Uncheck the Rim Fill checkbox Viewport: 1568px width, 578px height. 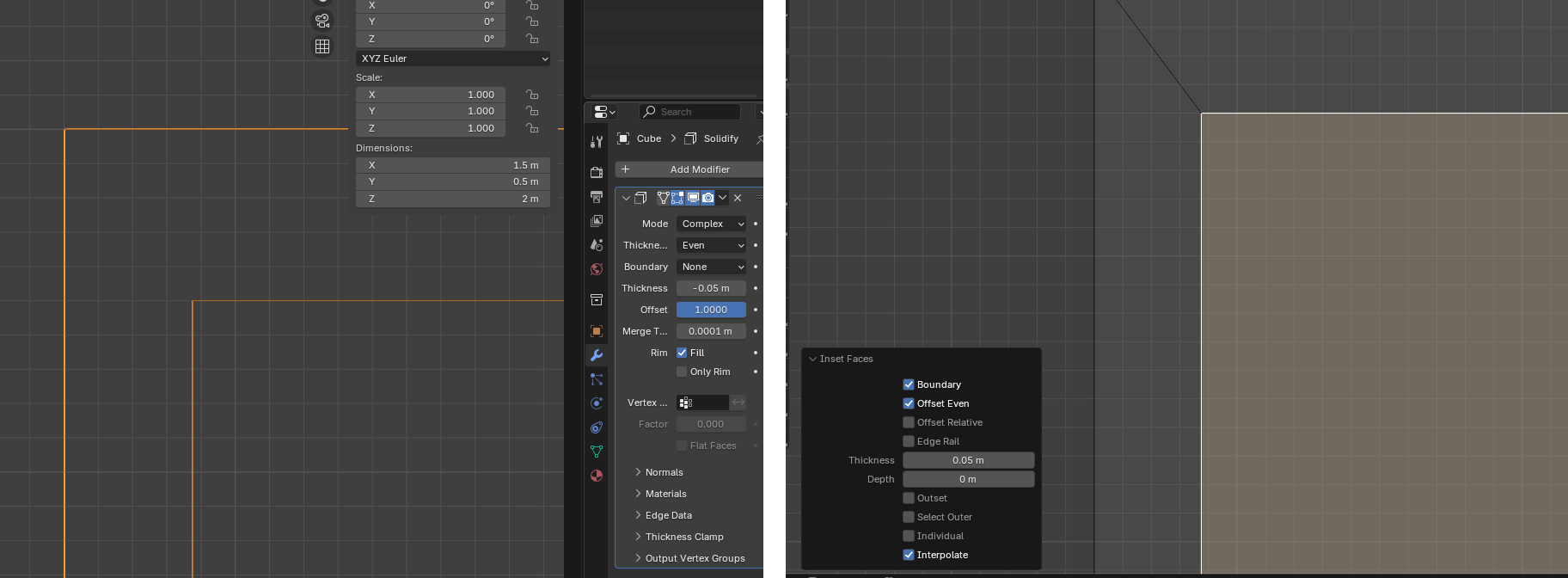pyautogui.click(x=682, y=353)
